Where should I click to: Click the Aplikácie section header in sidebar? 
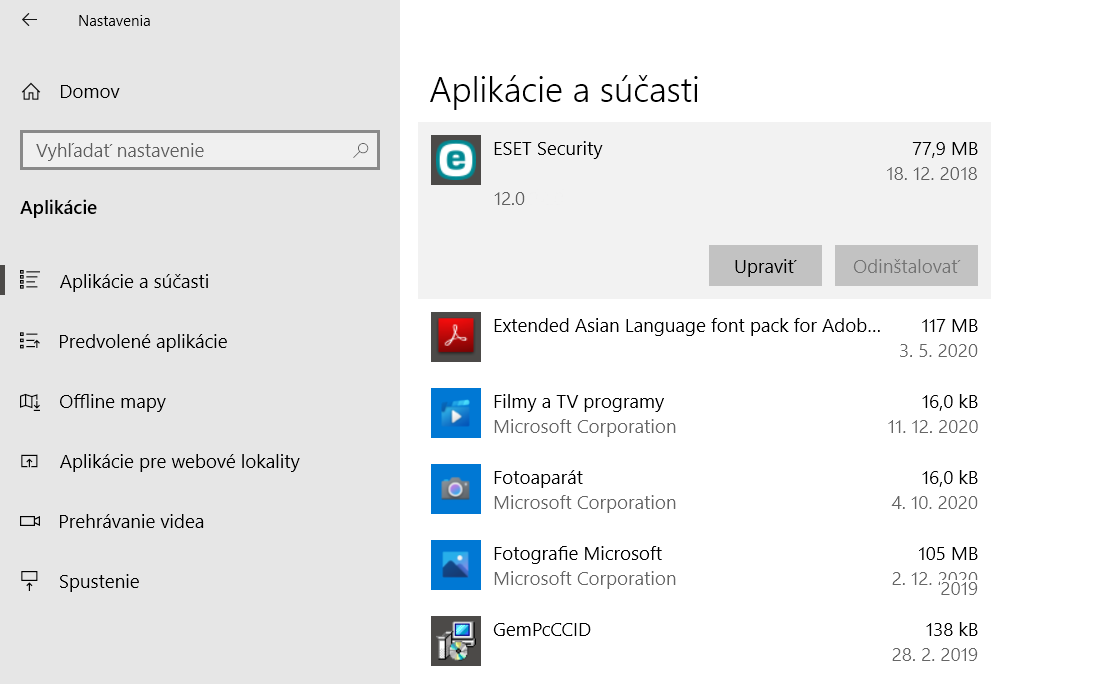click(59, 207)
